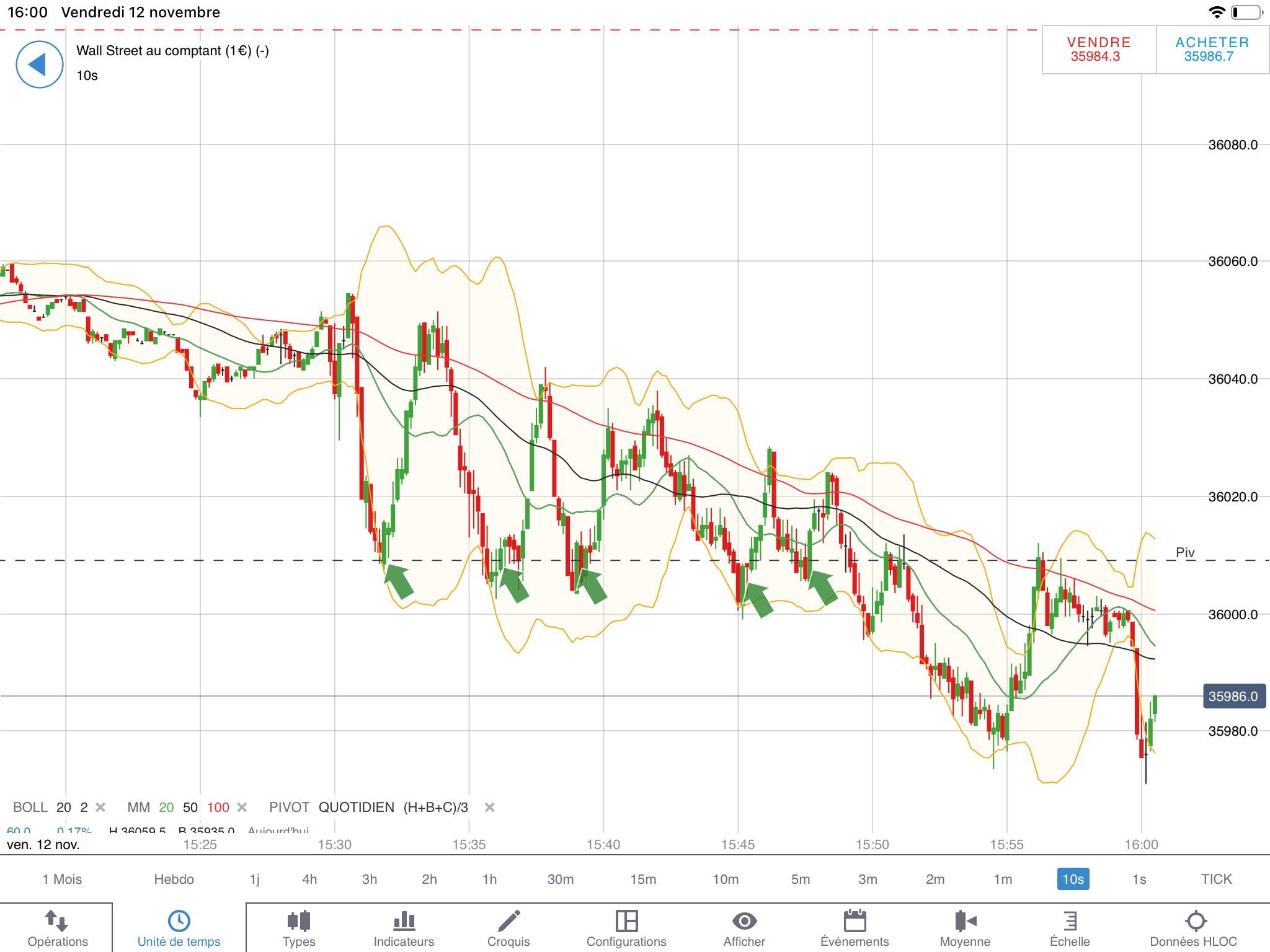Toggle the Afficher eye icon
Screen dimensions: 1270x952
coord(744,921)
